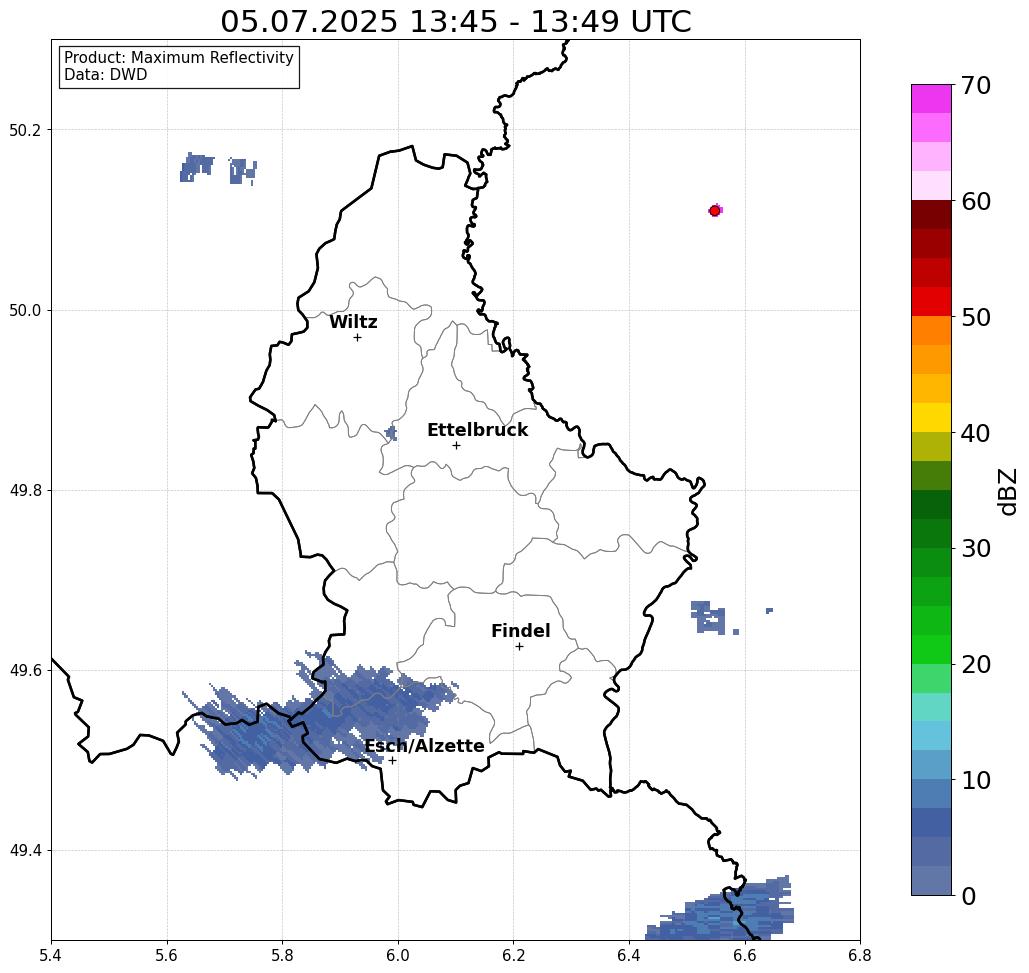Click the bright red colorbar segment
This screenshot has width=1029, height=973.
click(x=931, y=302)
